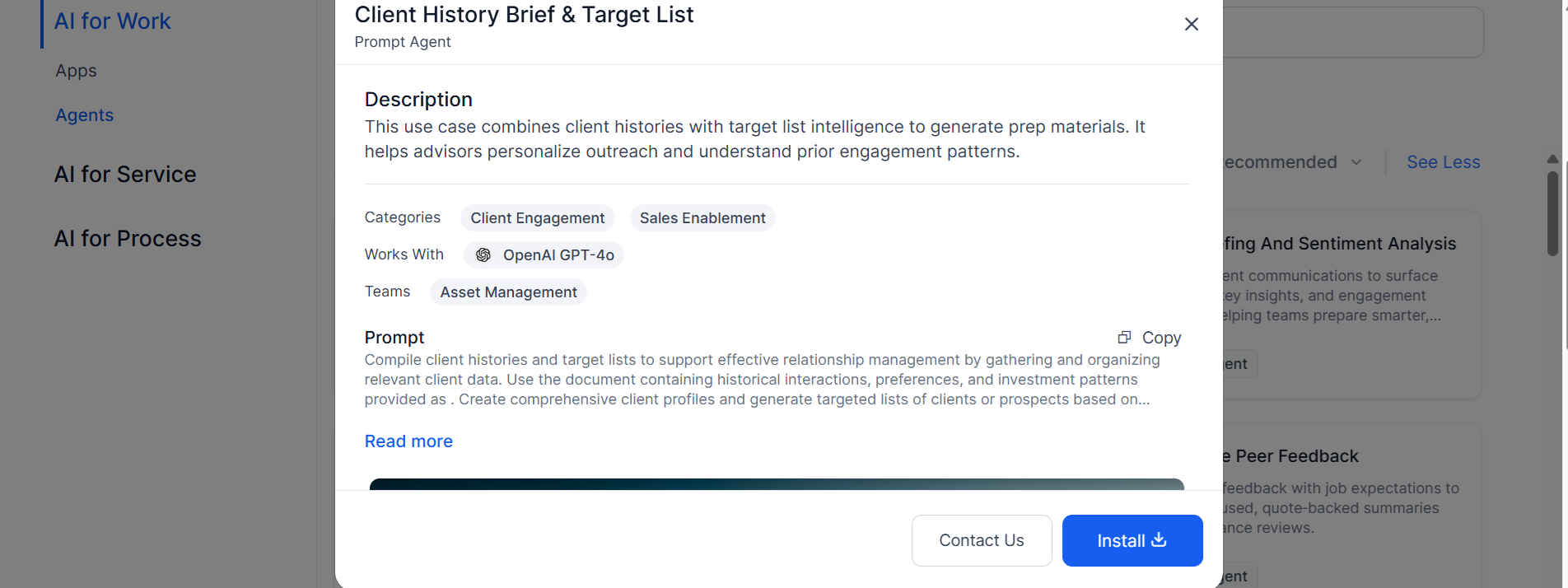Click the Sales Enablement category tag
The width and height of the screenshot is (1568, 588).
coord(702,218)
